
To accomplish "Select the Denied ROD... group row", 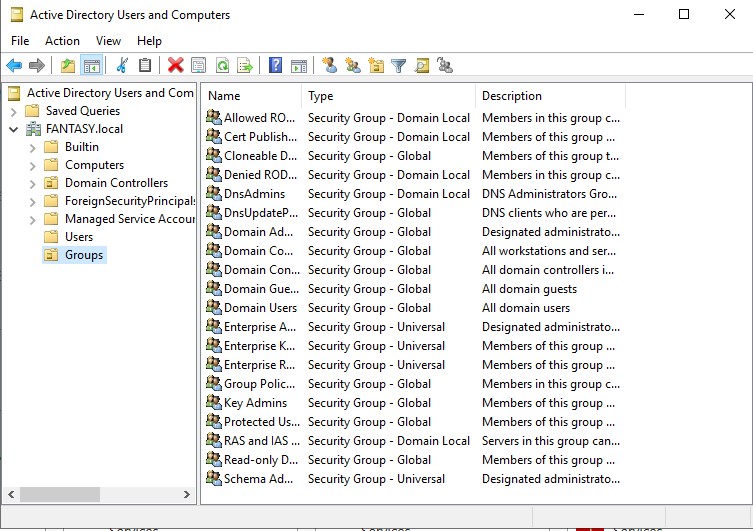I will (x=413, y=175).
